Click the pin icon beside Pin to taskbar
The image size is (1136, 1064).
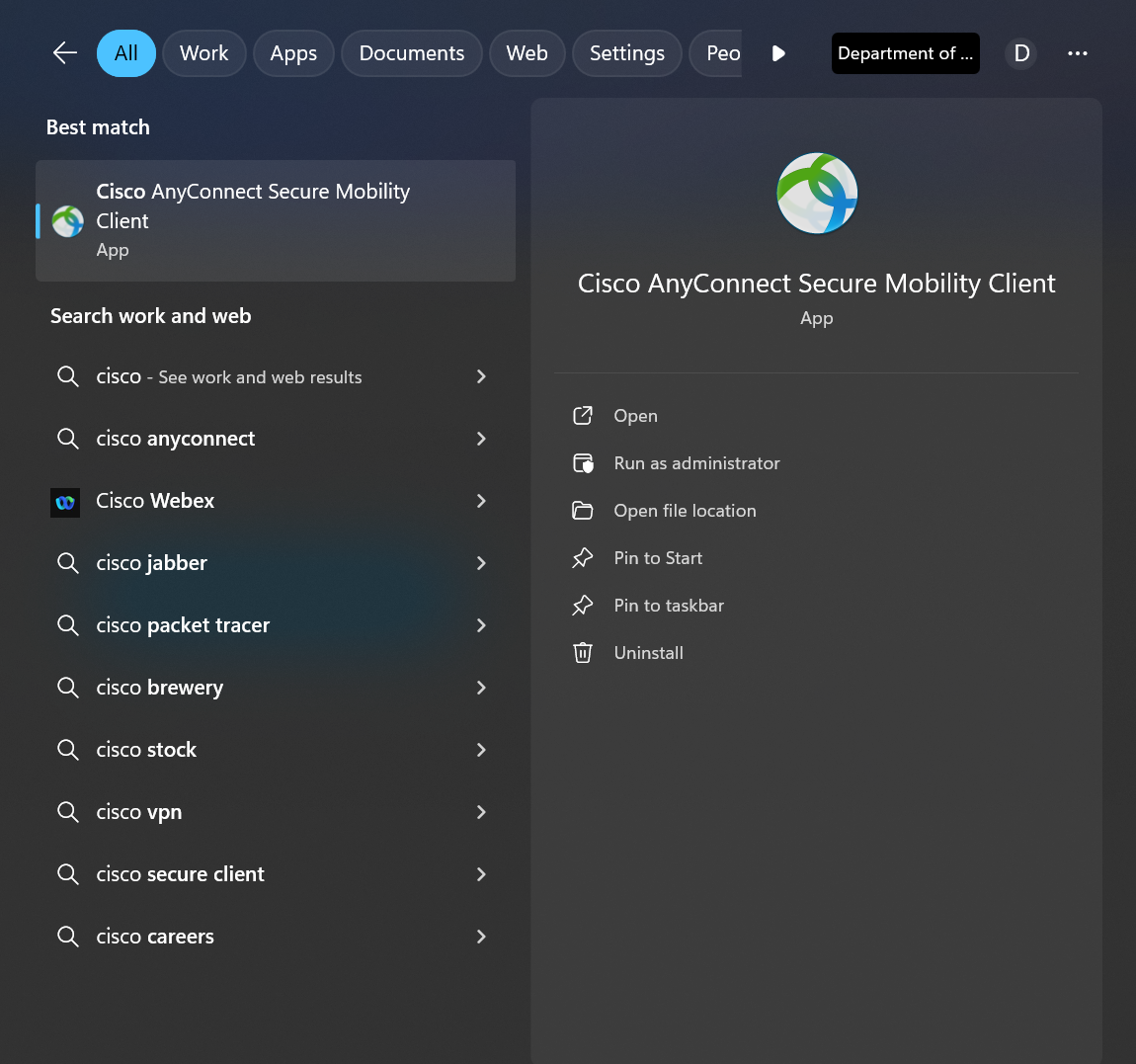click(583, 606)
